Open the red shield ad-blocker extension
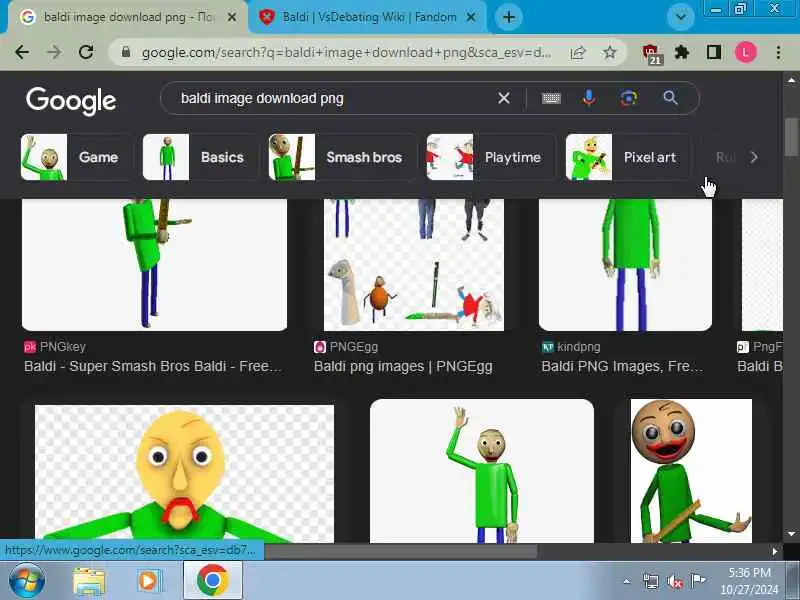The image size is (800, 600). (x=652, y=54)
